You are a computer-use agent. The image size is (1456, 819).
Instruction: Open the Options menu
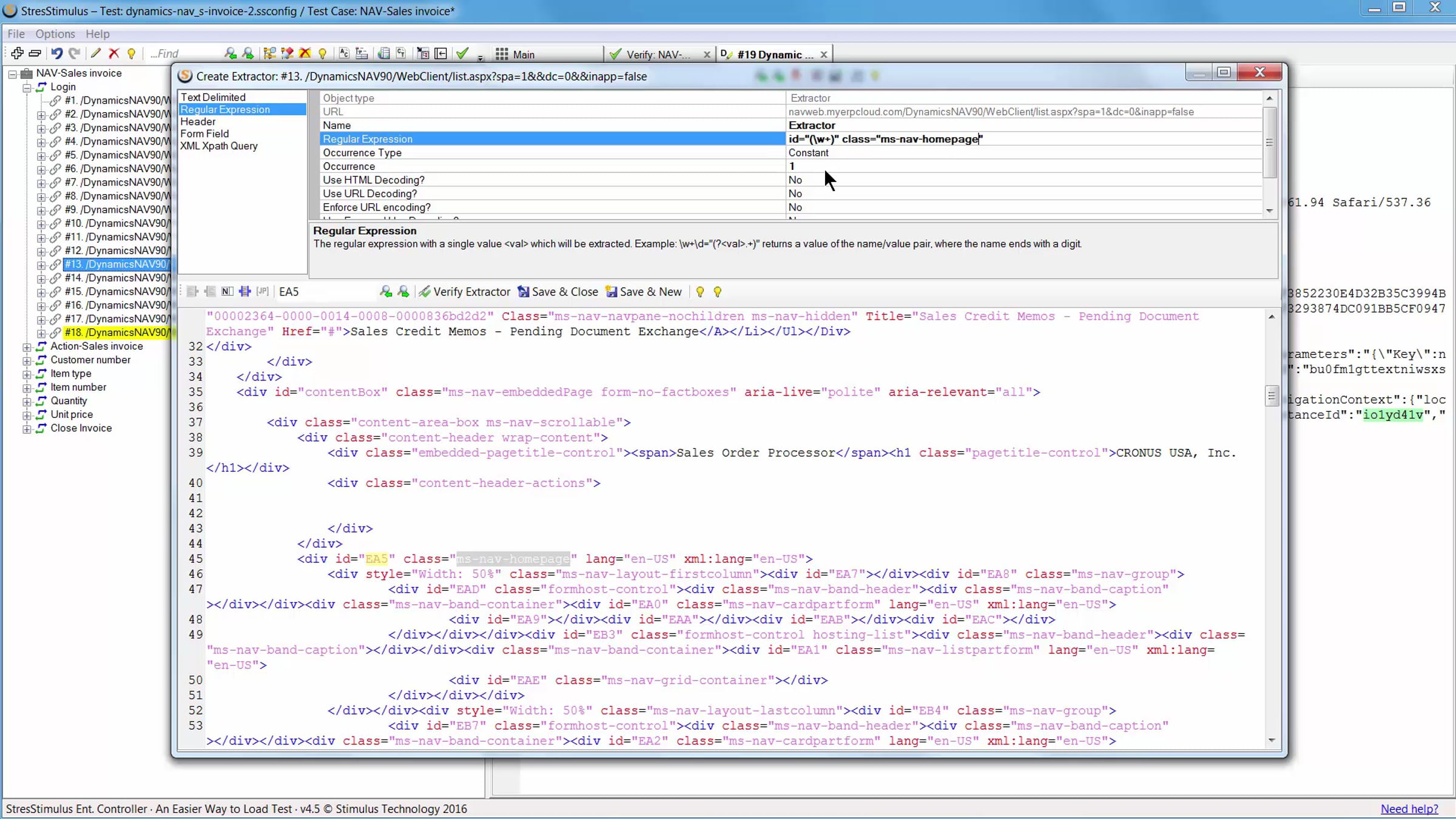55,34
